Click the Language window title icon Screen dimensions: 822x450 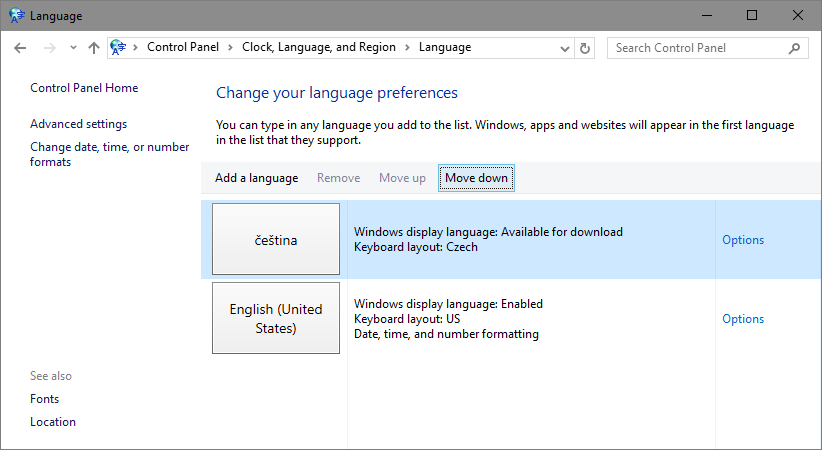(x=16, y=15)
